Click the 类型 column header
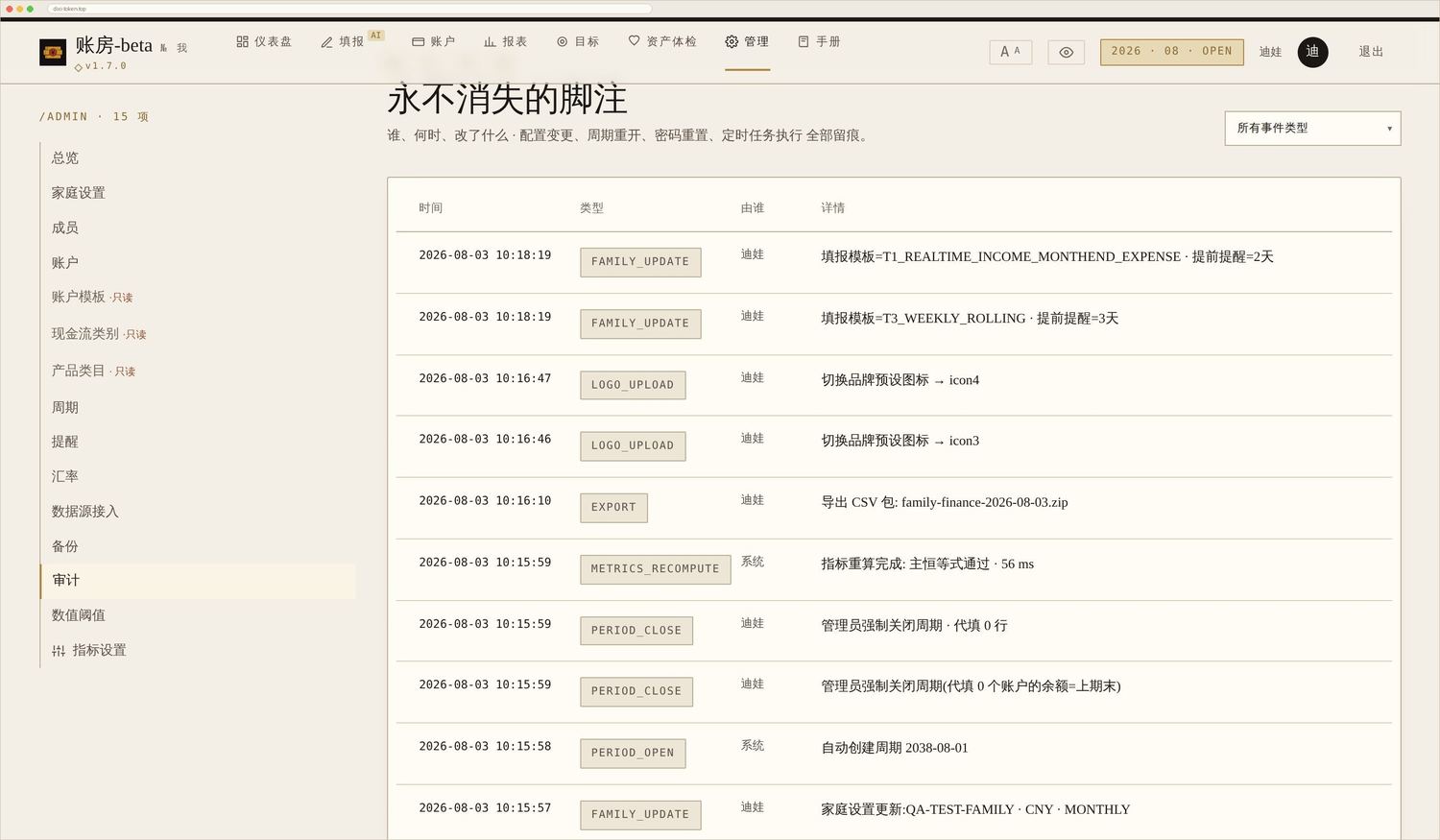Screen dimensions: 1440x840 [x=591, y=207]
